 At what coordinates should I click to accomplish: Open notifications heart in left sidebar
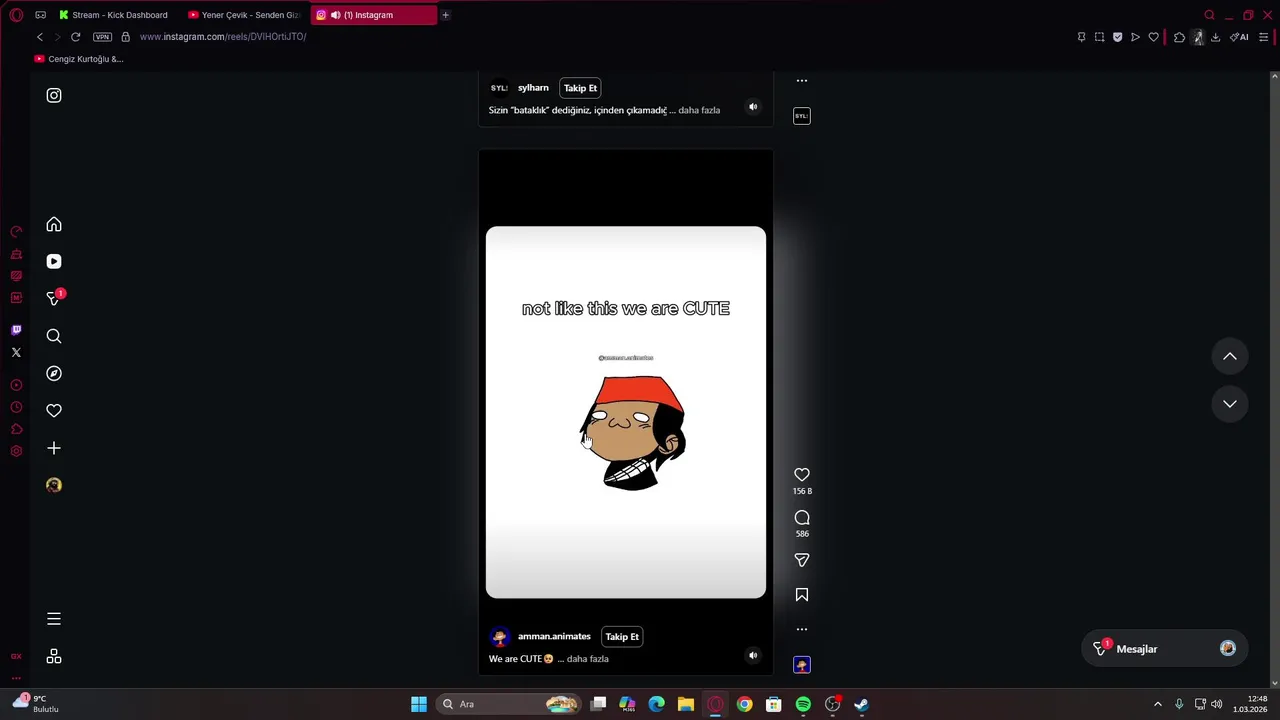54,411
